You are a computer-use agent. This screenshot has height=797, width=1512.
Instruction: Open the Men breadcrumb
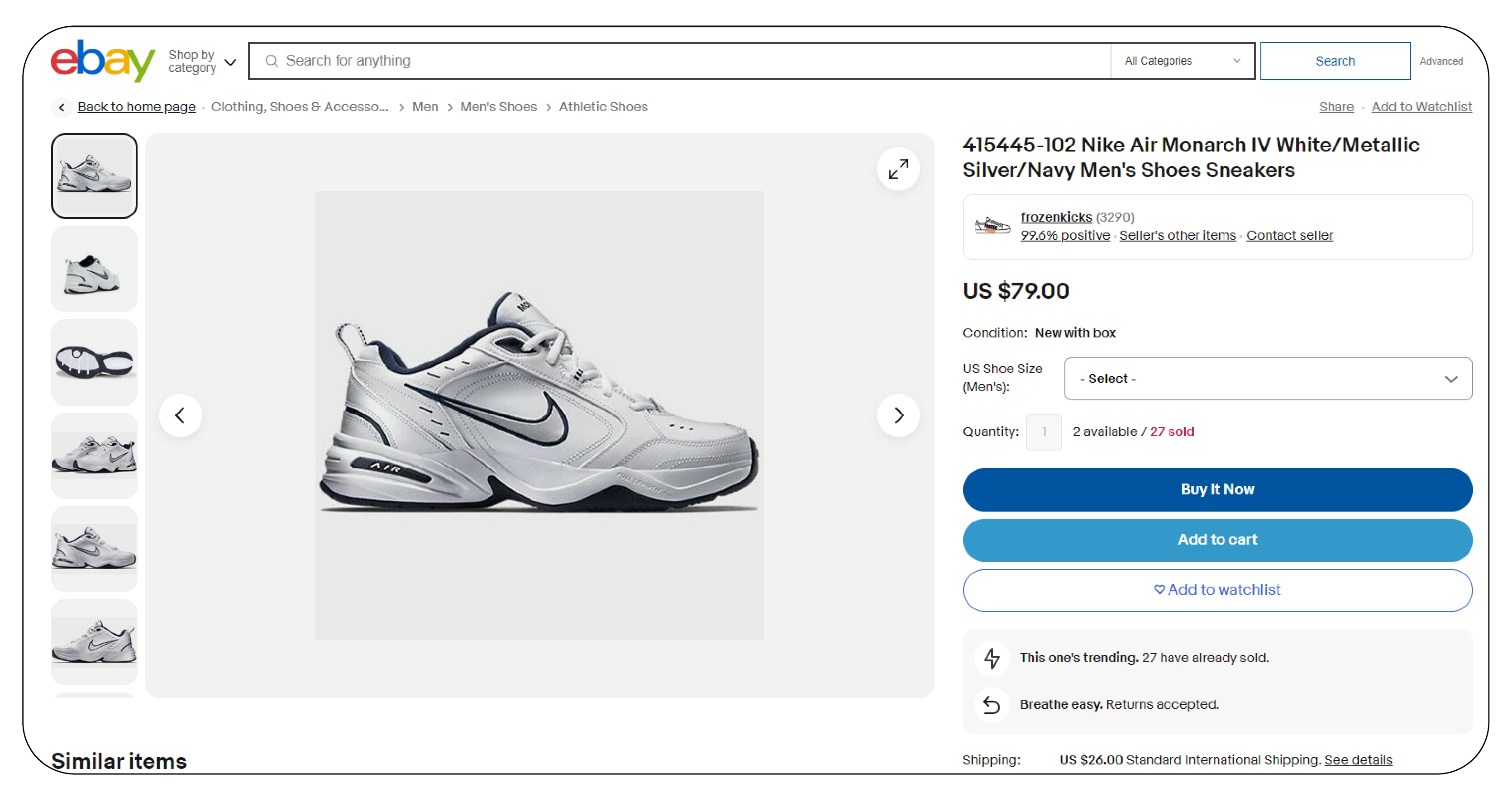click(425, 107)
